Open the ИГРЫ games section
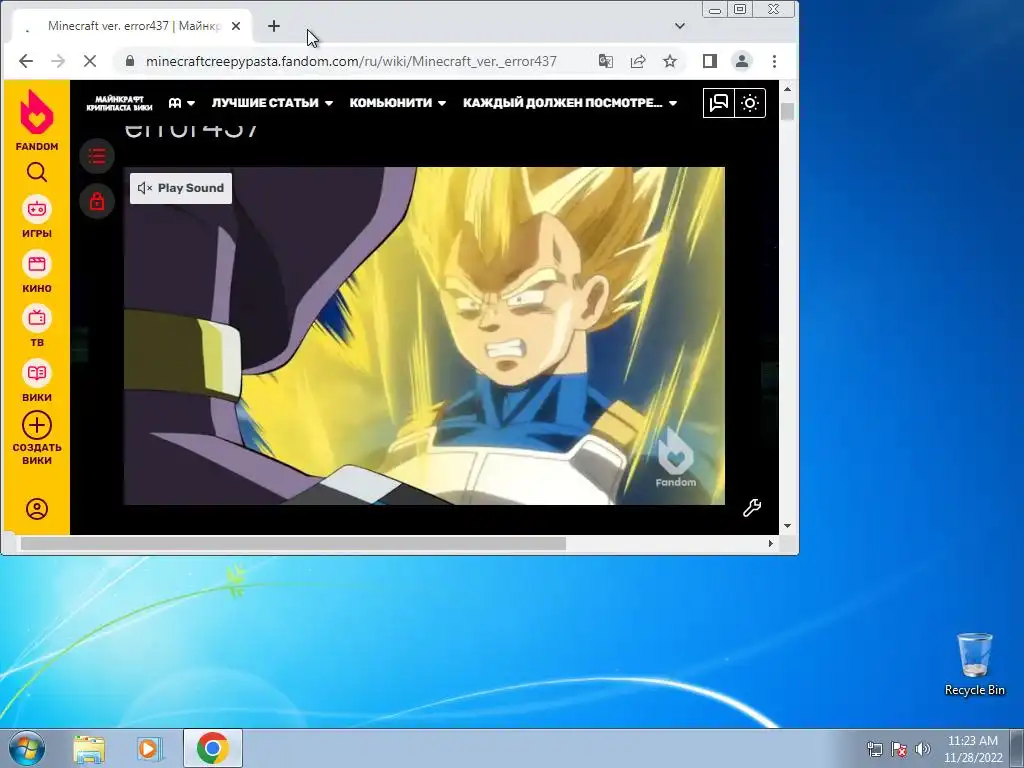The height and width of the screenshot is (768, 1024). click(37, 218)
